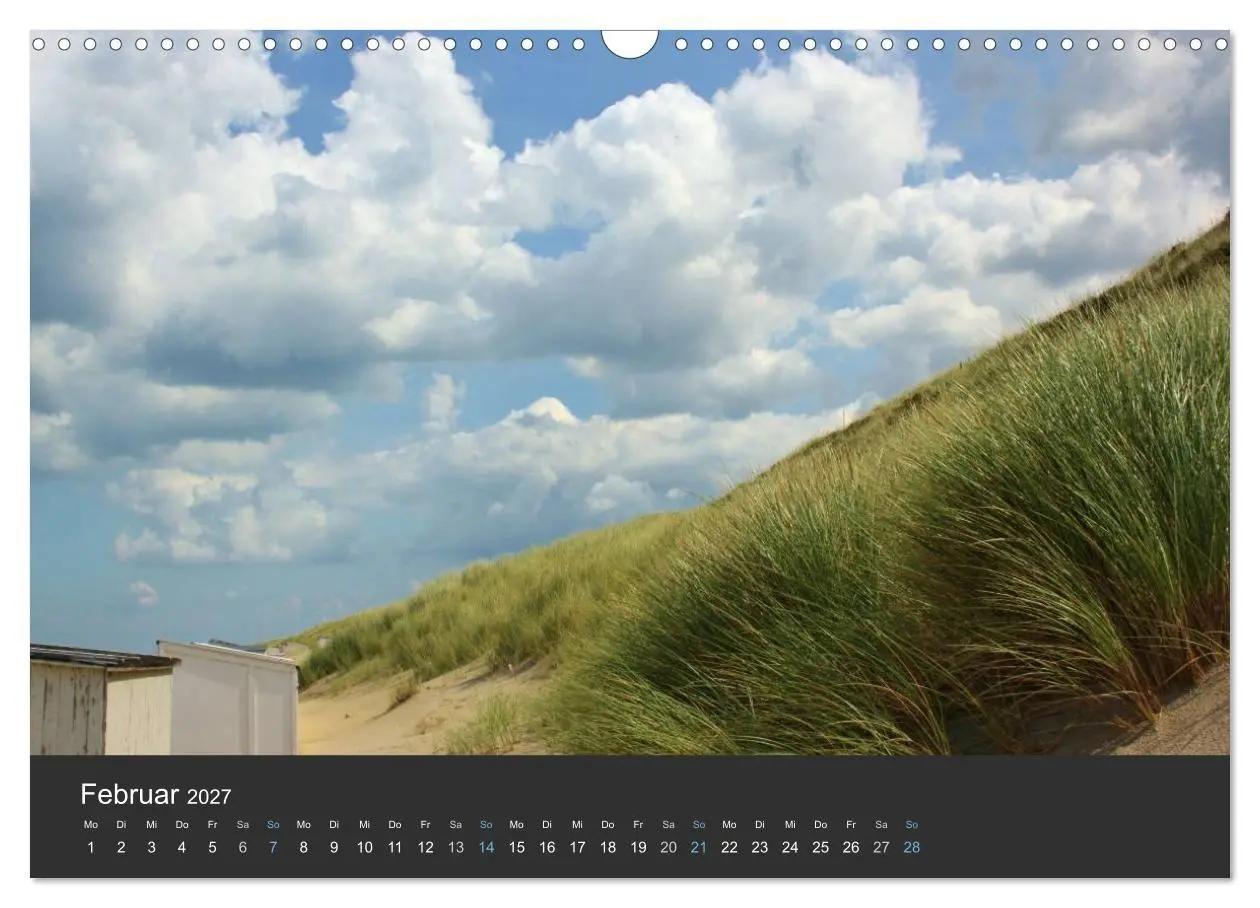Screen dimensions: 1260x908
Task: Click the month title "Februar"
Action: 129,795
